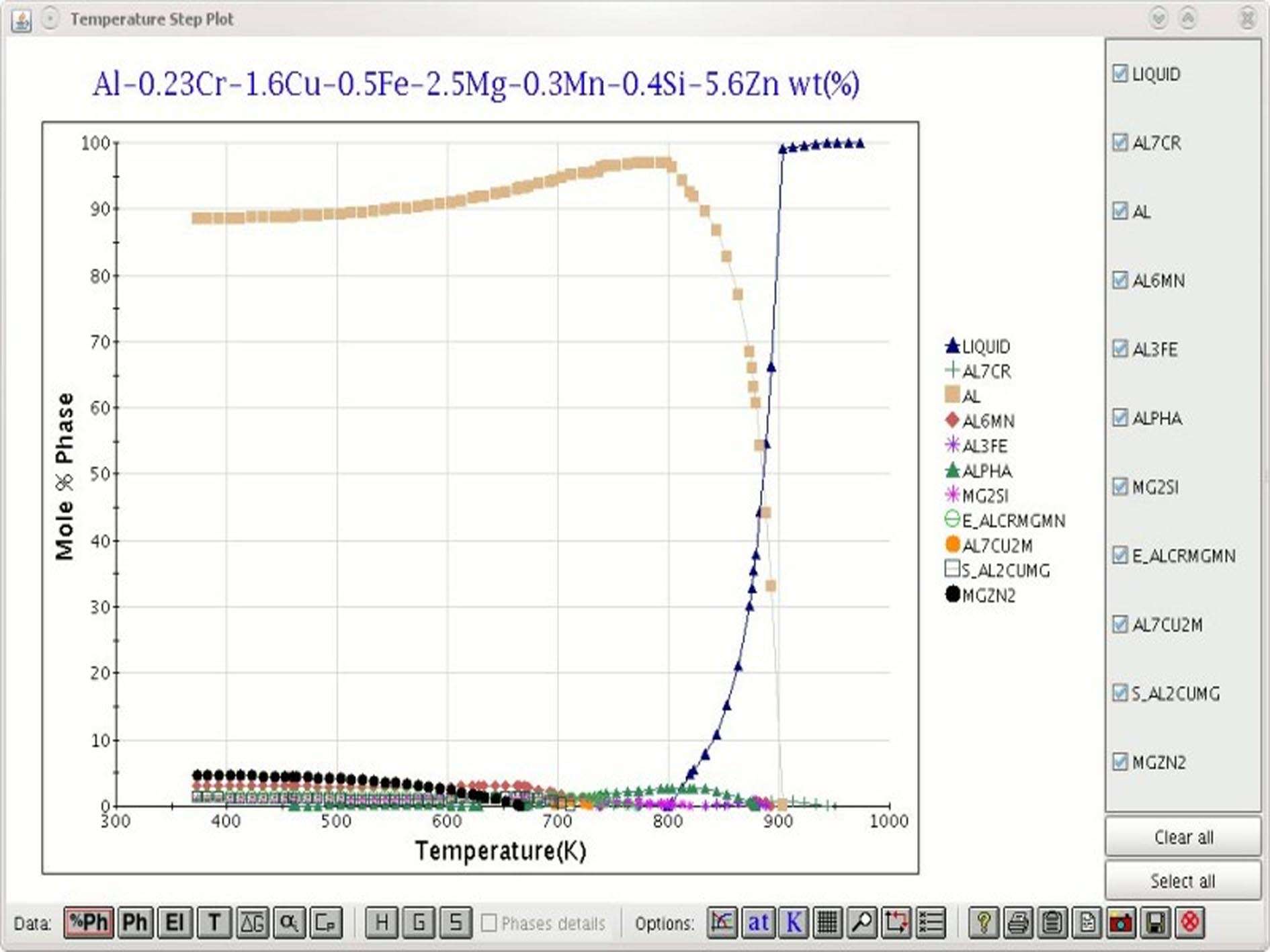The height and width of the screenshot is (952, 1270).
Task: Click the AL7CU2M orange legend marker
Action: coord(952,545)
